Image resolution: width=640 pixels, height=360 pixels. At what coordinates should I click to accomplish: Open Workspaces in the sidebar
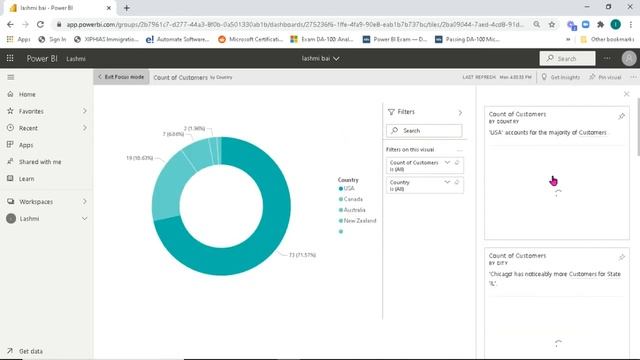click(36, 202)
